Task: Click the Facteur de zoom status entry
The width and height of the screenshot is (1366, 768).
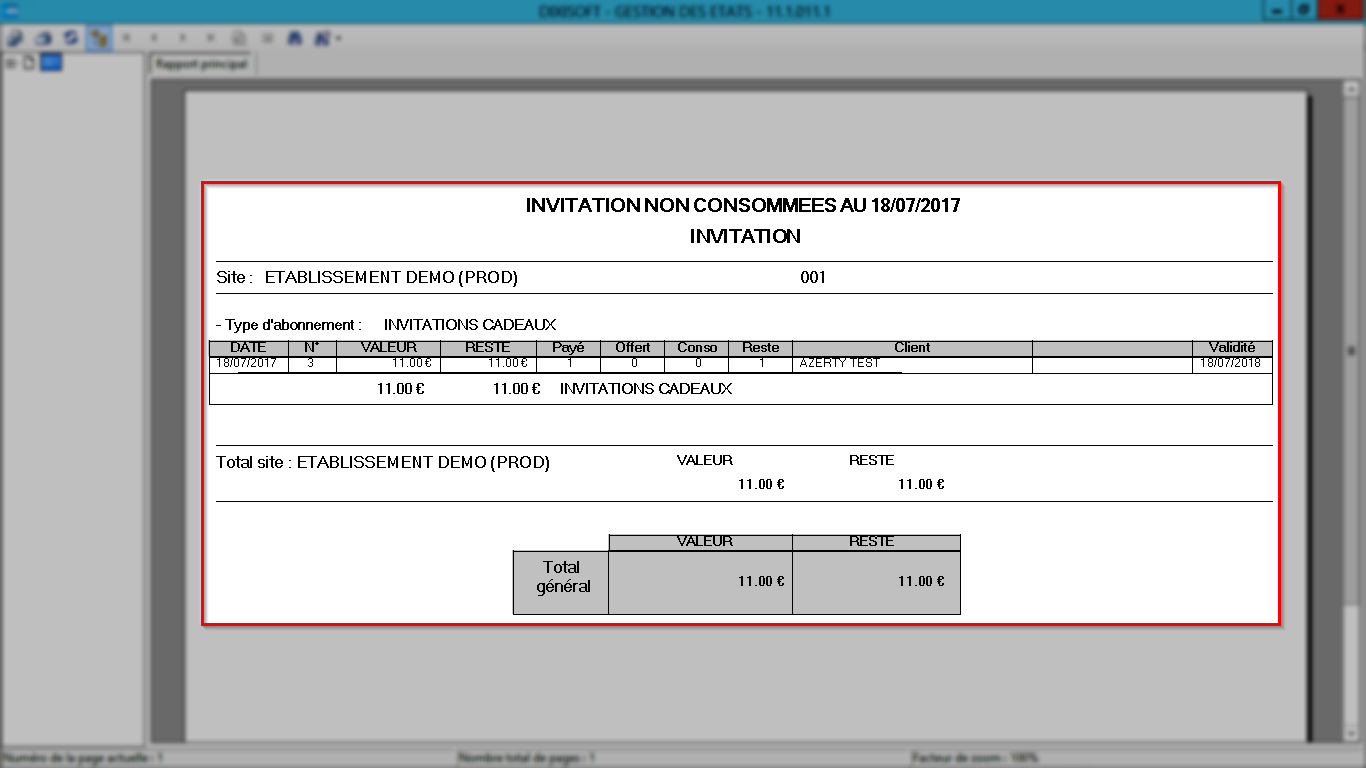Action: pyautogui.click(x=975, y=758)
